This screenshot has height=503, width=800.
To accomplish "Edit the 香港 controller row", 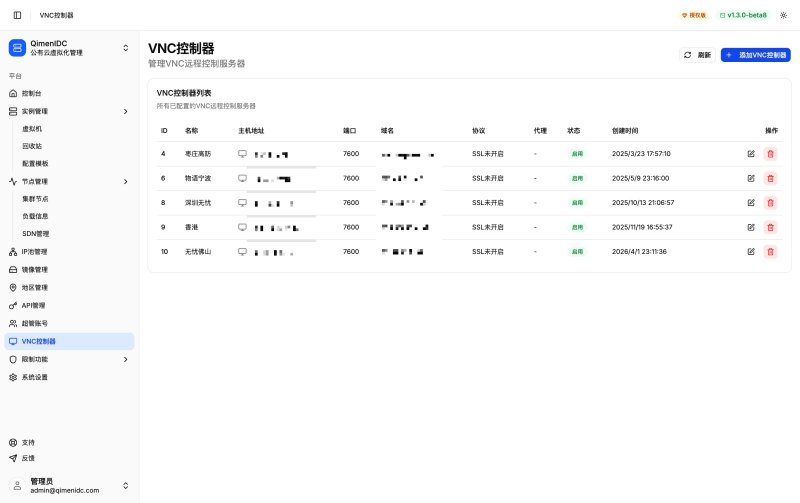I will point(751,227).
